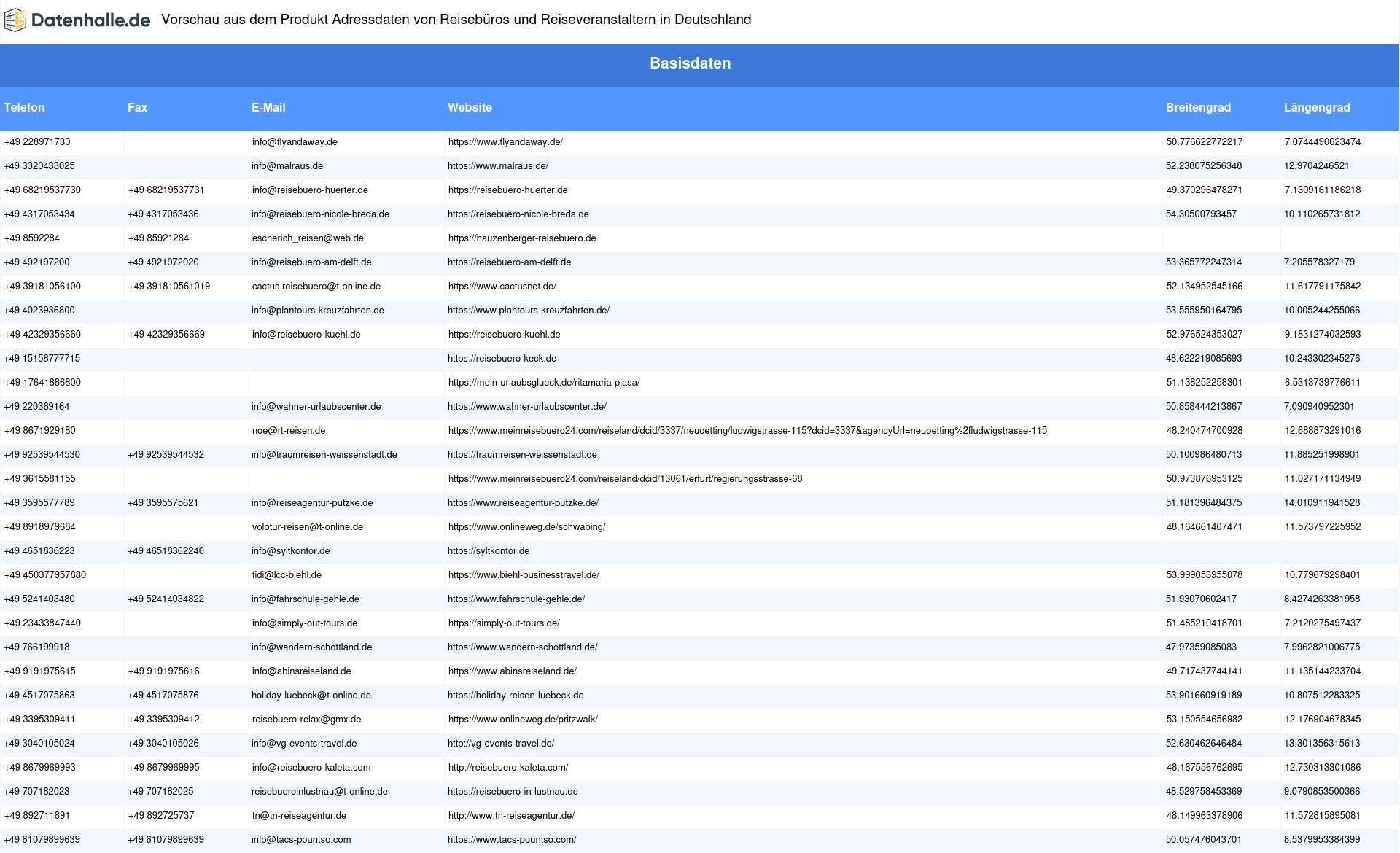1400x853 pixels.
Task: Select longitude 10.005244255066
Action: click(1322, 311)
